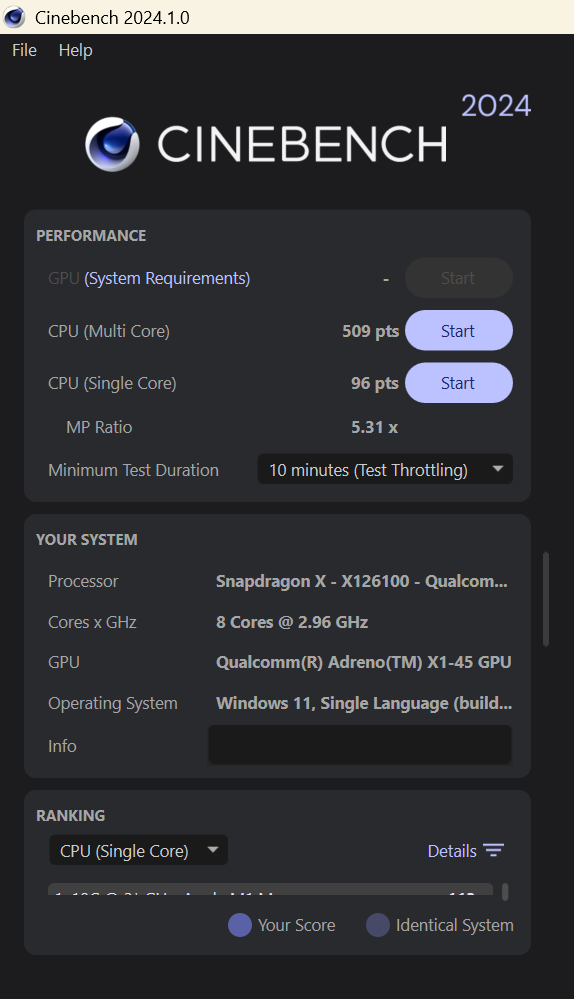Click the Details filter lines icon

pos(494,851)
